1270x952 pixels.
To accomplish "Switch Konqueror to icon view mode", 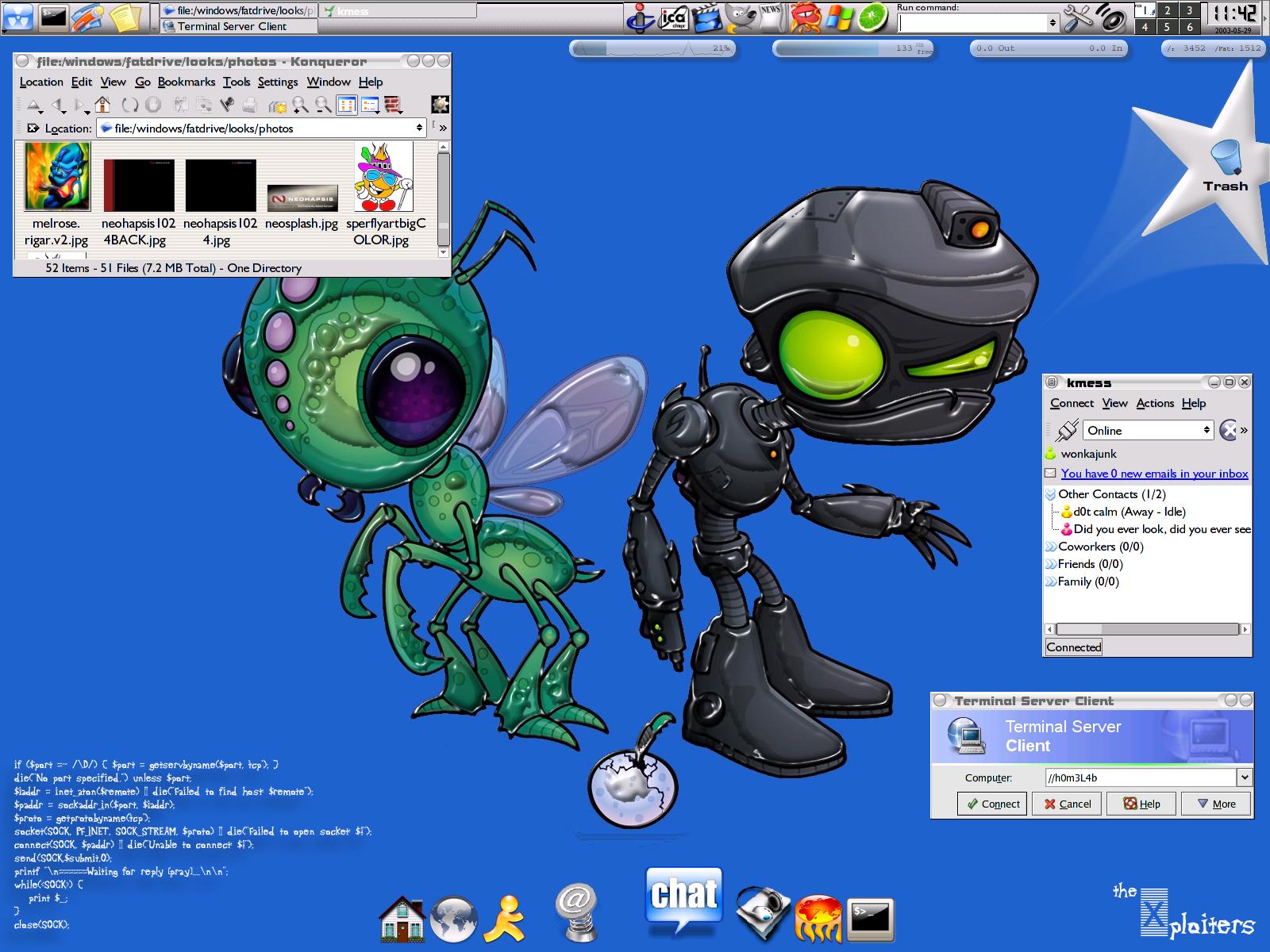I will point(346,105).
